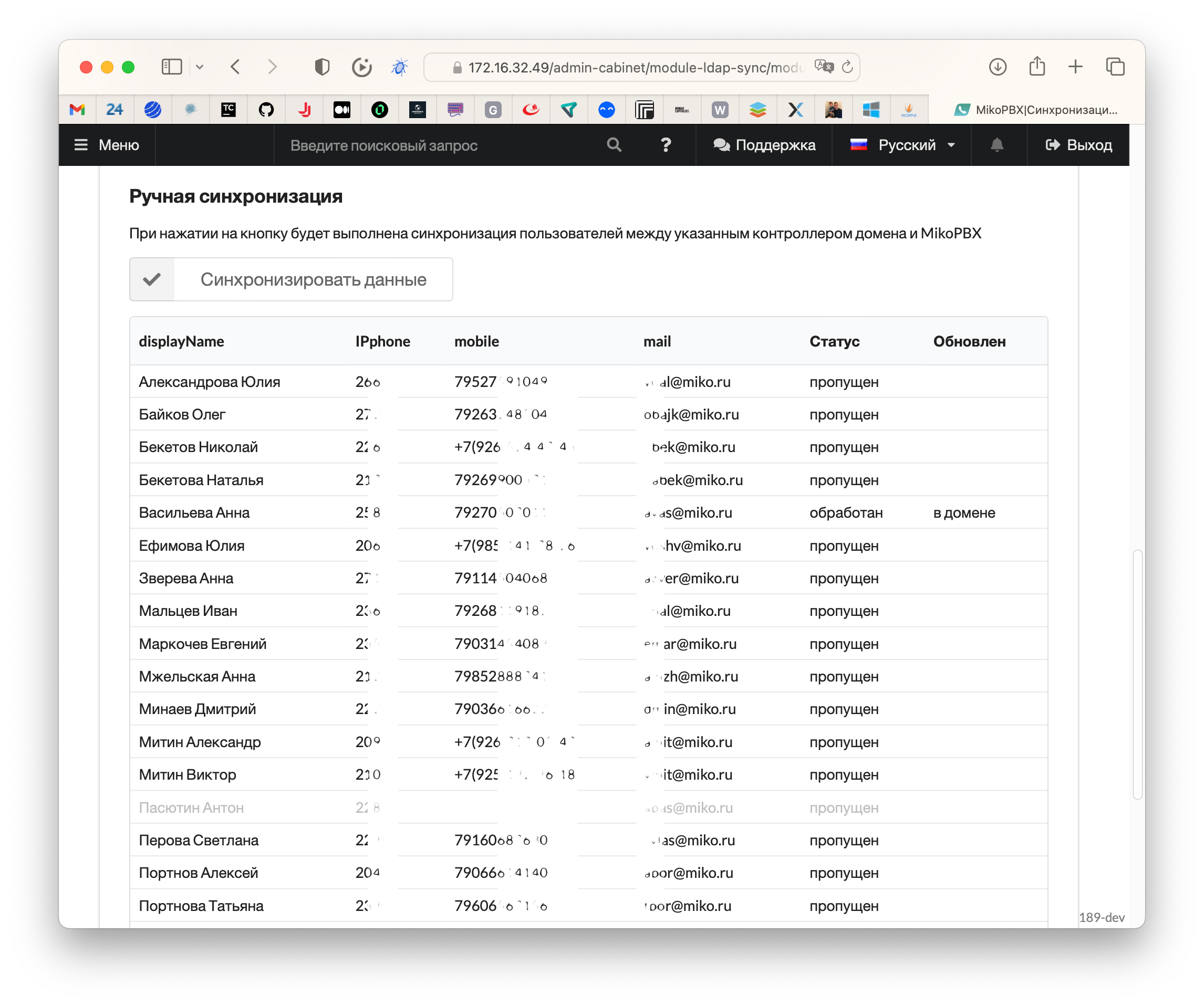Open the help question mark icon
Image resolution: width=1204 pixels, height=1006 pixels.
coord(666,145)
